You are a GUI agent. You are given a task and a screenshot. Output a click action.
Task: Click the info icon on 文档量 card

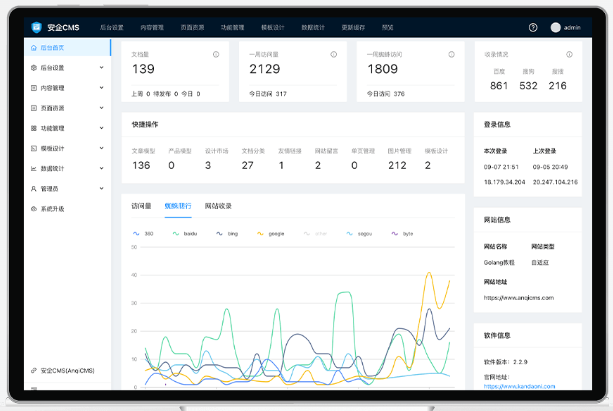click(216, 54)
